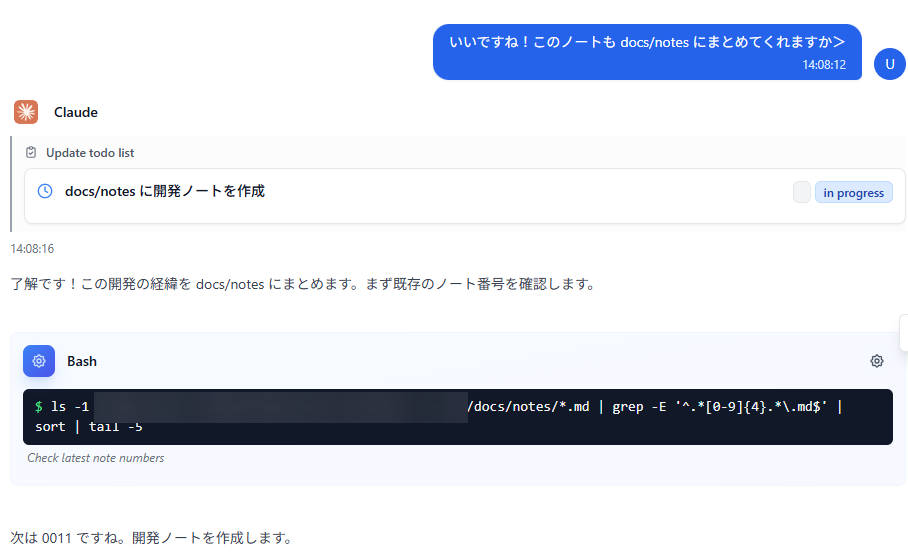The image size is (908, 552).
Task: Click the clock icon on the todo item
Action: click(45, 191)
